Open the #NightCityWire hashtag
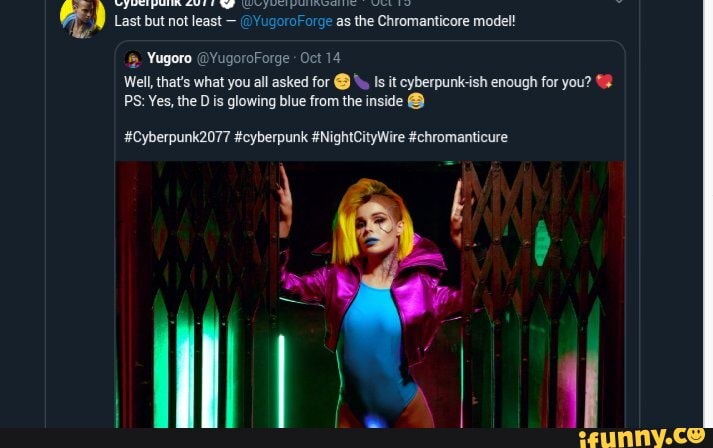713x448 pixels. [357, 137]
